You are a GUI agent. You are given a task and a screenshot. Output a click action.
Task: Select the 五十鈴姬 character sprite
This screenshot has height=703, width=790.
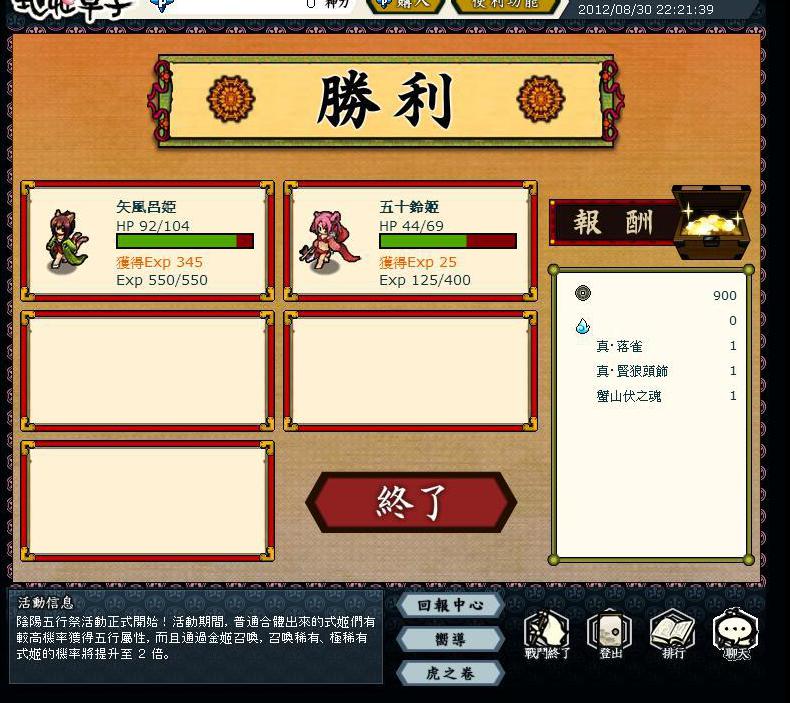(328, 242)
